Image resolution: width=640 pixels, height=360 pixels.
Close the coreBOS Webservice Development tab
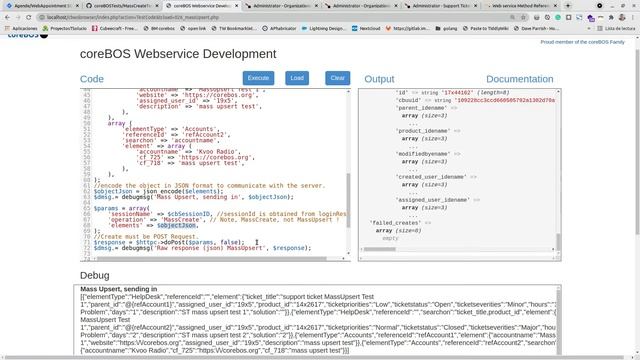click(x=236, y=6)
